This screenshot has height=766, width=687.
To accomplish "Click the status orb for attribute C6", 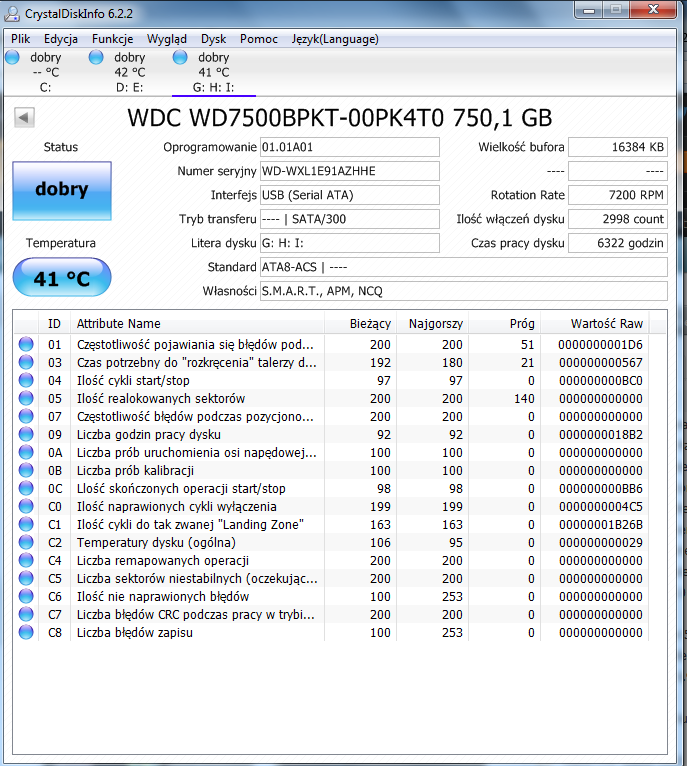I will (26, 596).
